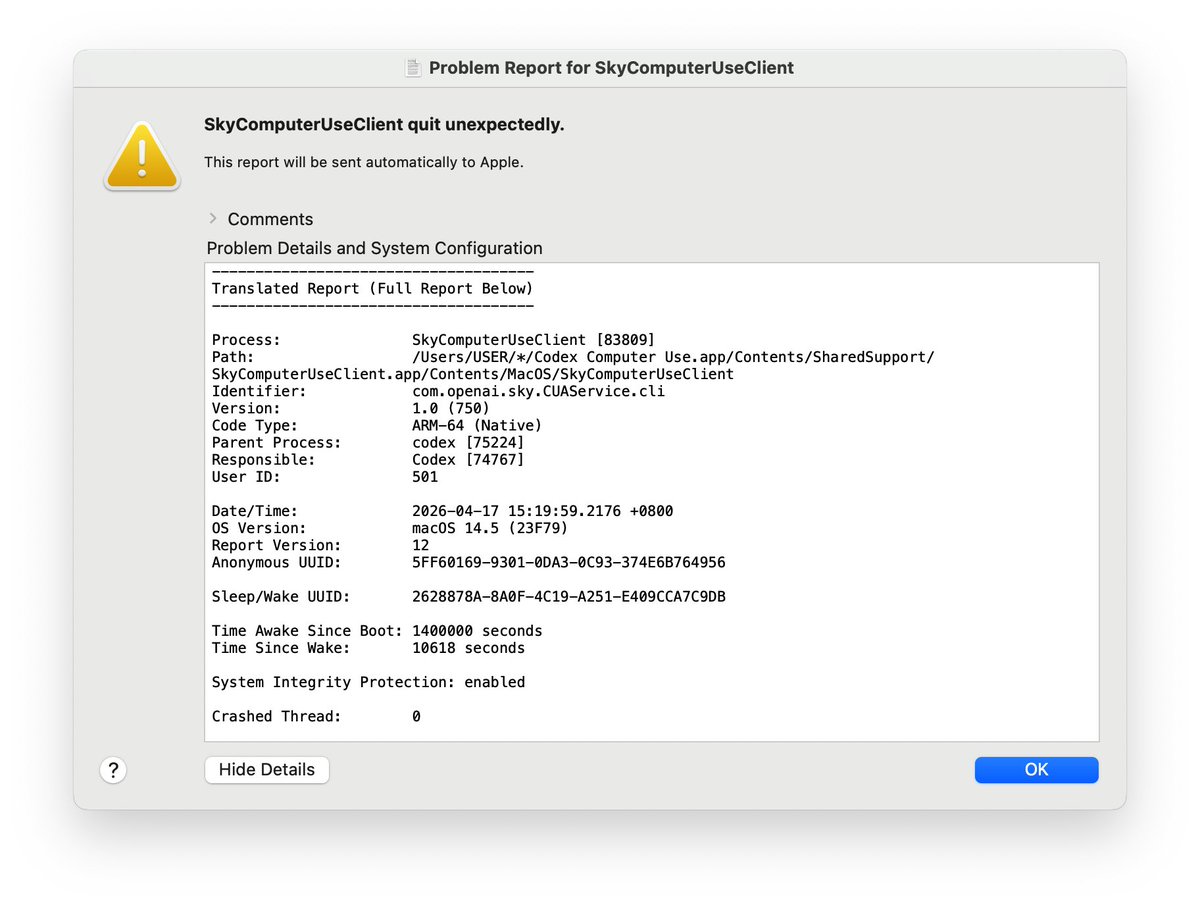This screenshot has height=907, width=1200.
Task: Click the 'Problem Report for SkyComputerUseClient' title
Action: pos(611,68)
